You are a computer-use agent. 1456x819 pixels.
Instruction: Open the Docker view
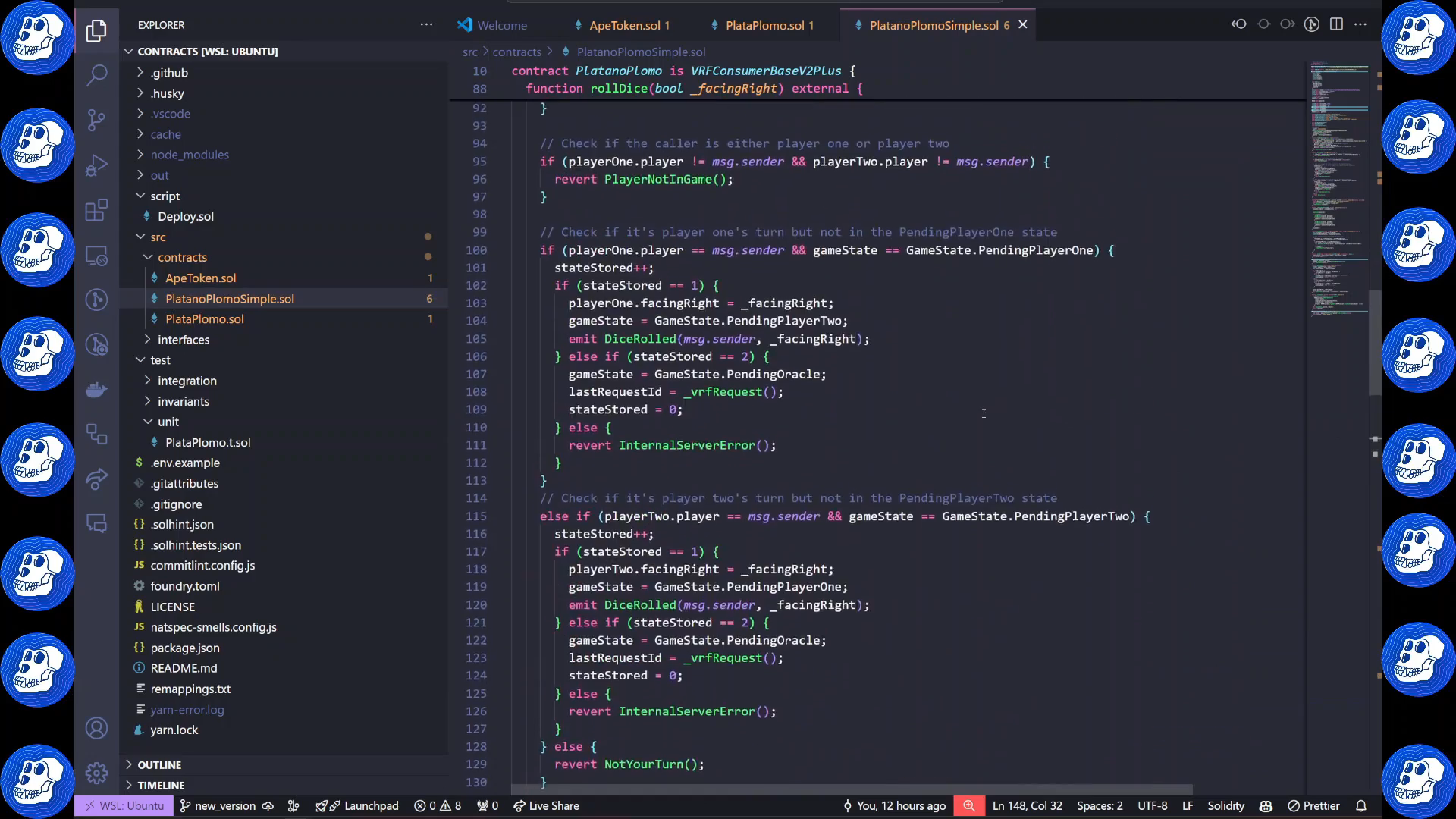(96, 390)
